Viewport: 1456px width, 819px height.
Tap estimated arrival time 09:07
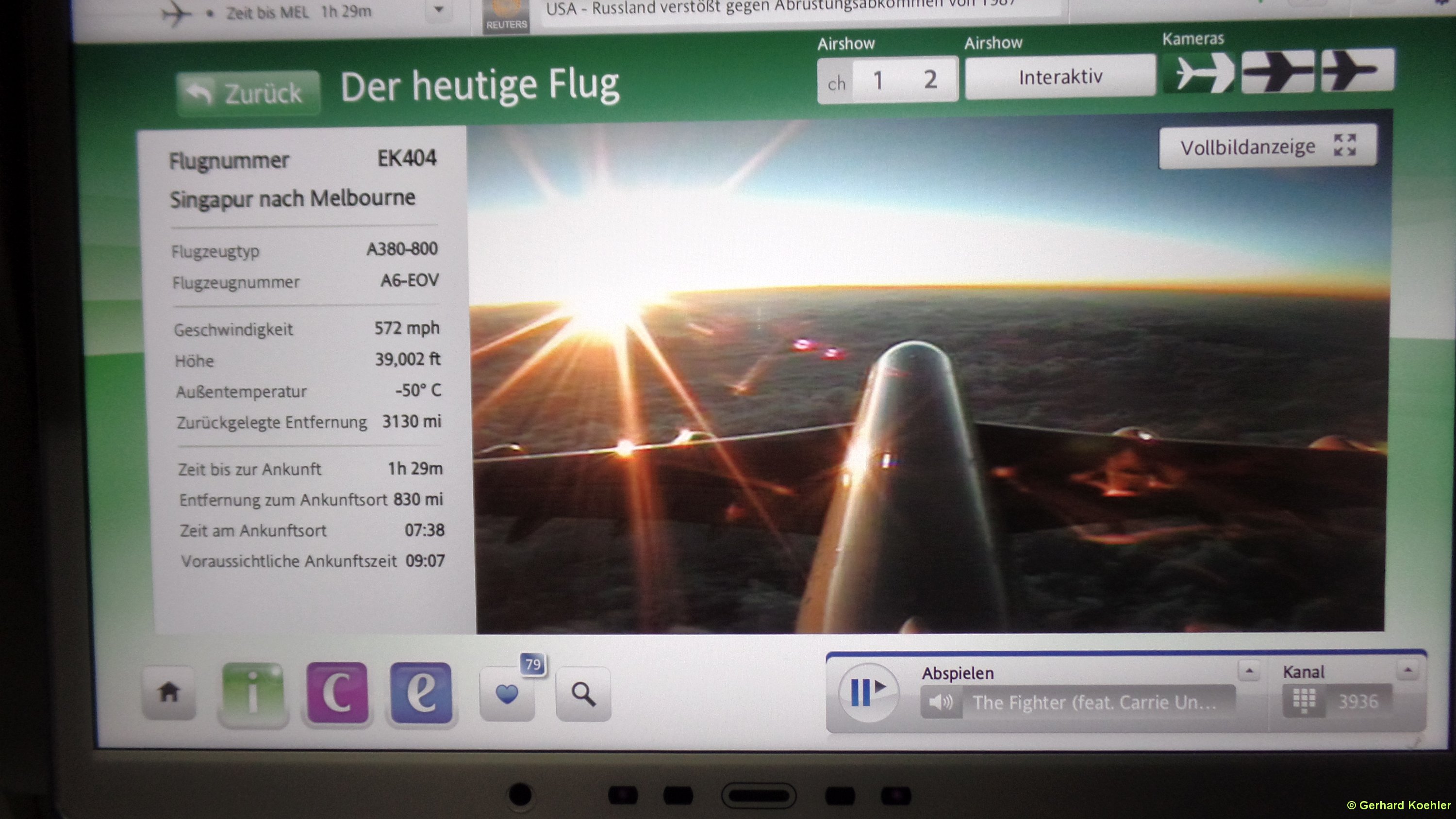pos(425,561)
